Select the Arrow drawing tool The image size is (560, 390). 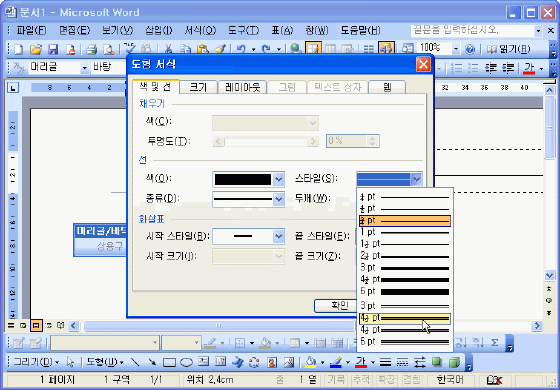[x=152, y=362]
